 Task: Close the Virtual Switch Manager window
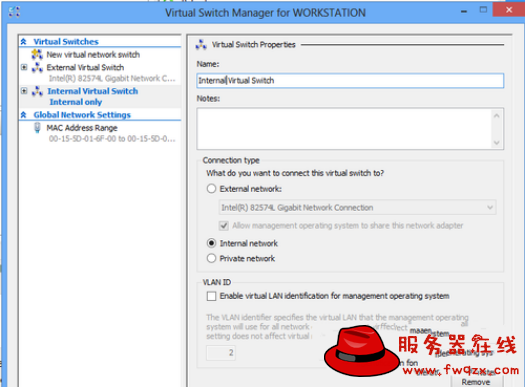click(x=509, y=10)
